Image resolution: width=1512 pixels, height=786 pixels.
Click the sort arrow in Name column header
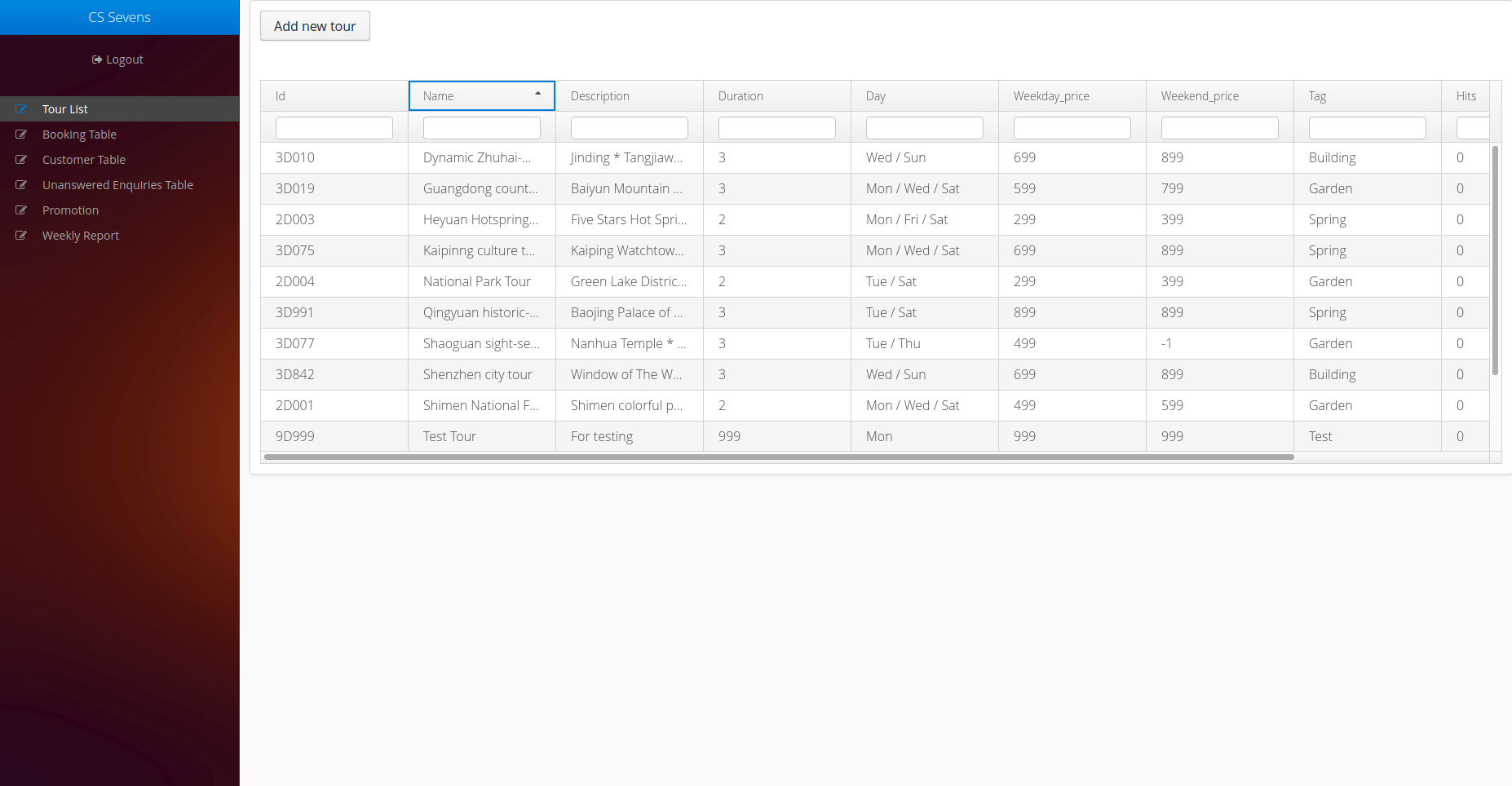(x=537, y=95)
